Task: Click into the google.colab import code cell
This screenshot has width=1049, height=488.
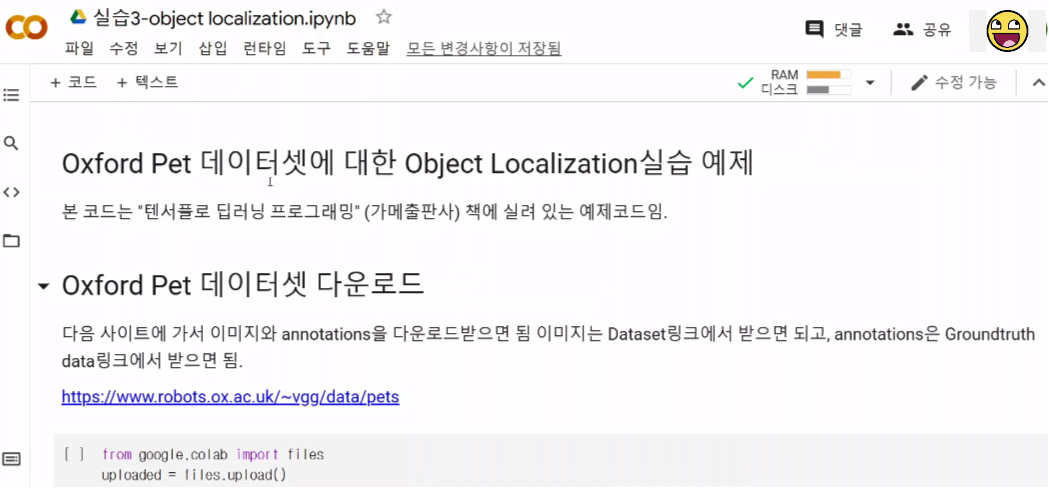Action: [x=549, y=461]
